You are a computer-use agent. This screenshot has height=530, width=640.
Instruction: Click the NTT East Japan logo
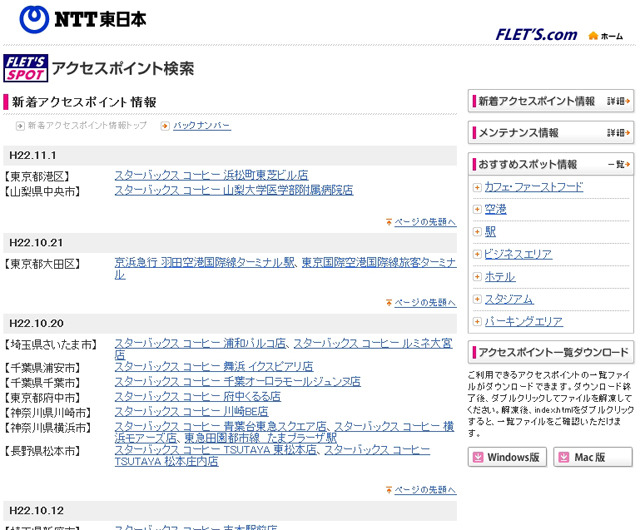(x=83, y=19)
